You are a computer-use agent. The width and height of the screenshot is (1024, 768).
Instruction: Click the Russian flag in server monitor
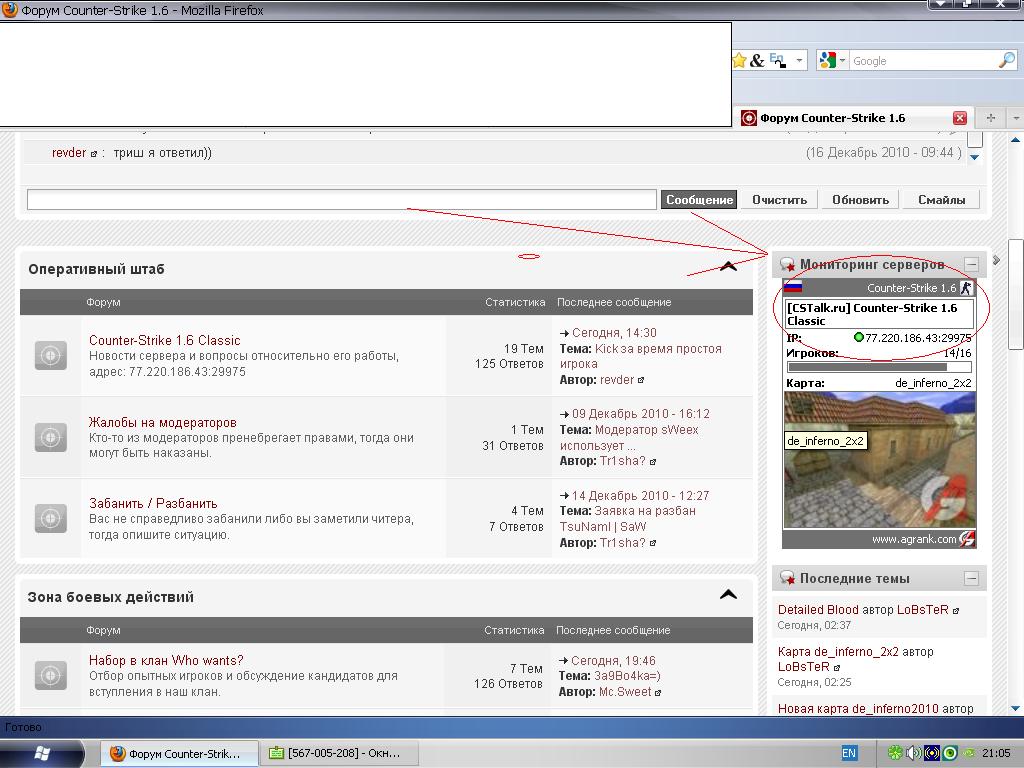coord(793,287)
